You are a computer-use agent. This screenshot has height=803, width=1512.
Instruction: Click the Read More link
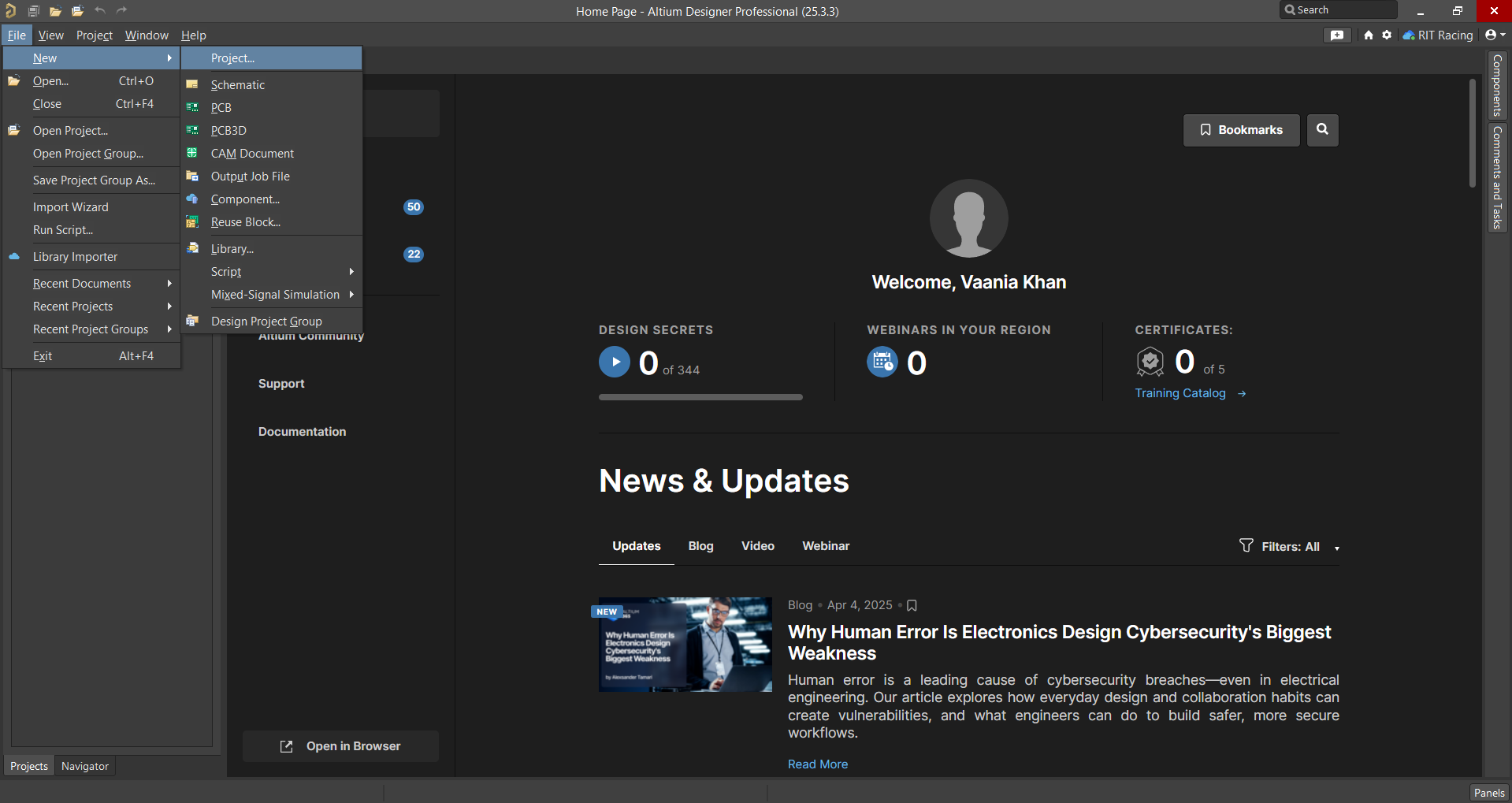(818, 764)
